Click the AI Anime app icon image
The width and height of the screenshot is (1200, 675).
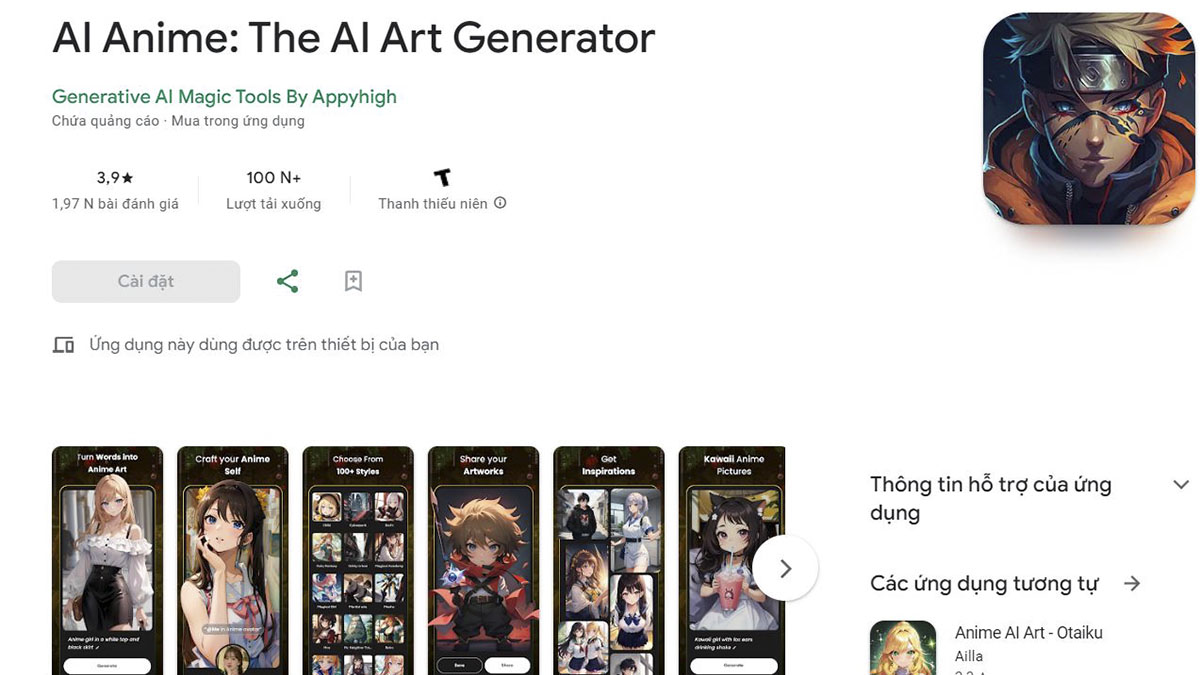(x=1089, y=118)
